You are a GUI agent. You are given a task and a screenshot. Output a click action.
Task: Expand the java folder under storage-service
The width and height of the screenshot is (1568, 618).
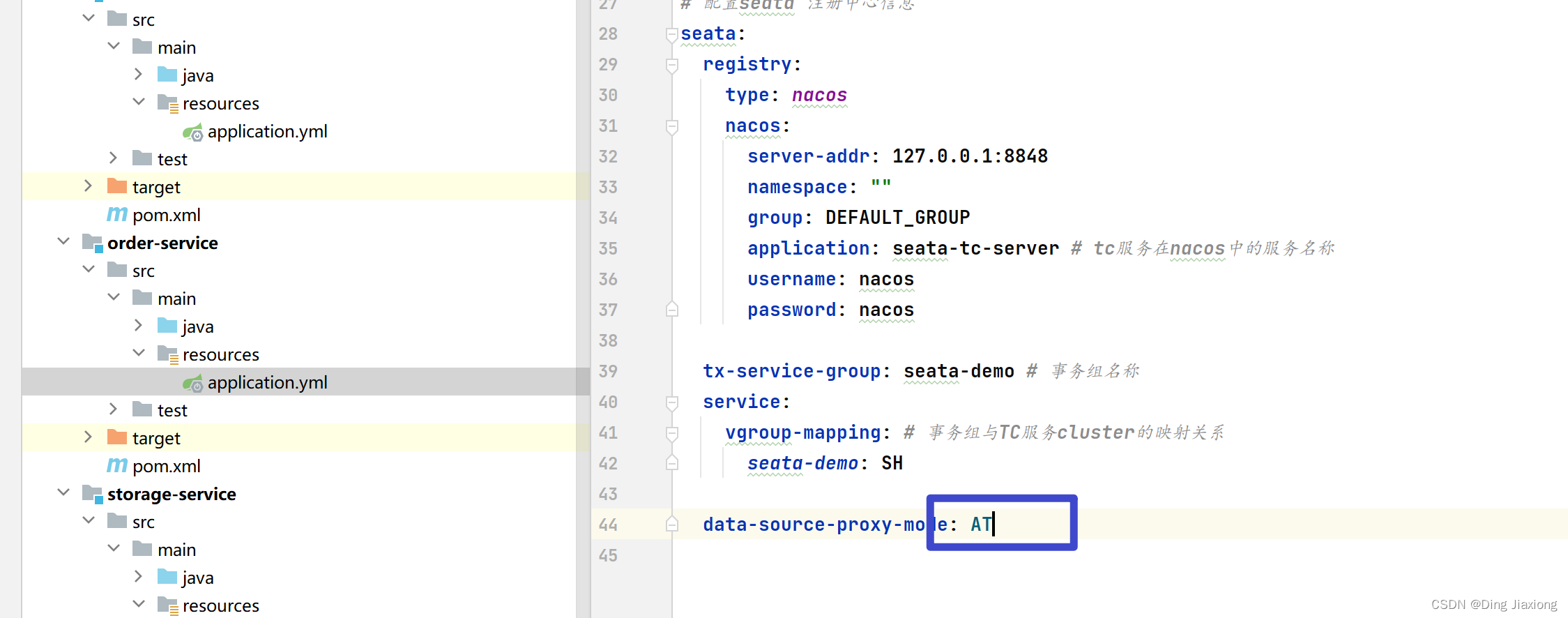click(138, 576)
